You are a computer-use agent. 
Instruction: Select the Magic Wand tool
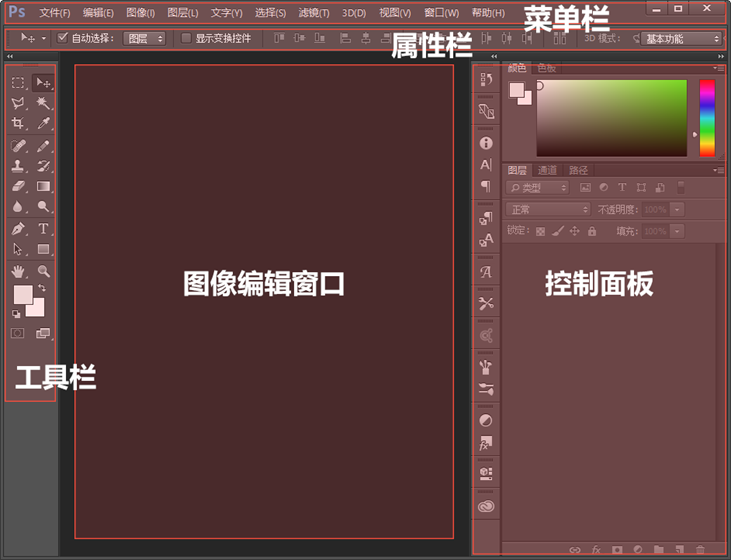(44, 103)
